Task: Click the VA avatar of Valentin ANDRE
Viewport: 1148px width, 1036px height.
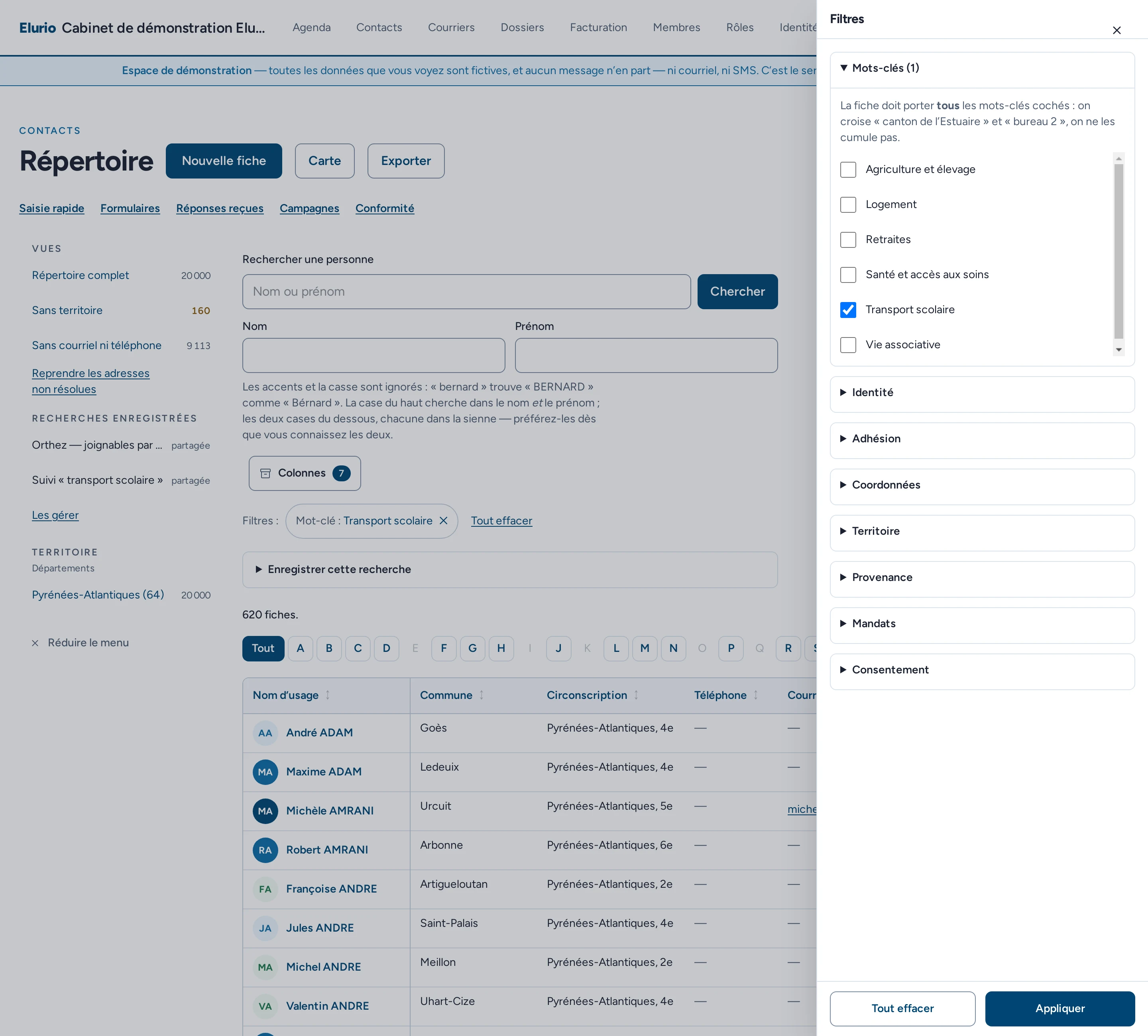Action: [x=265, y=1007]
